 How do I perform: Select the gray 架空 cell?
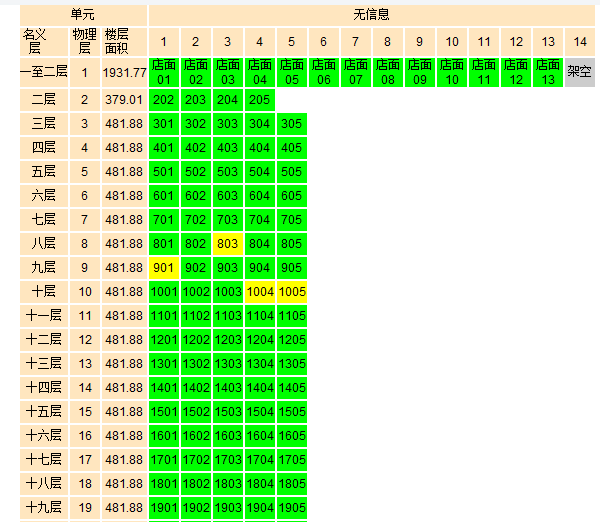pos(580,72)
